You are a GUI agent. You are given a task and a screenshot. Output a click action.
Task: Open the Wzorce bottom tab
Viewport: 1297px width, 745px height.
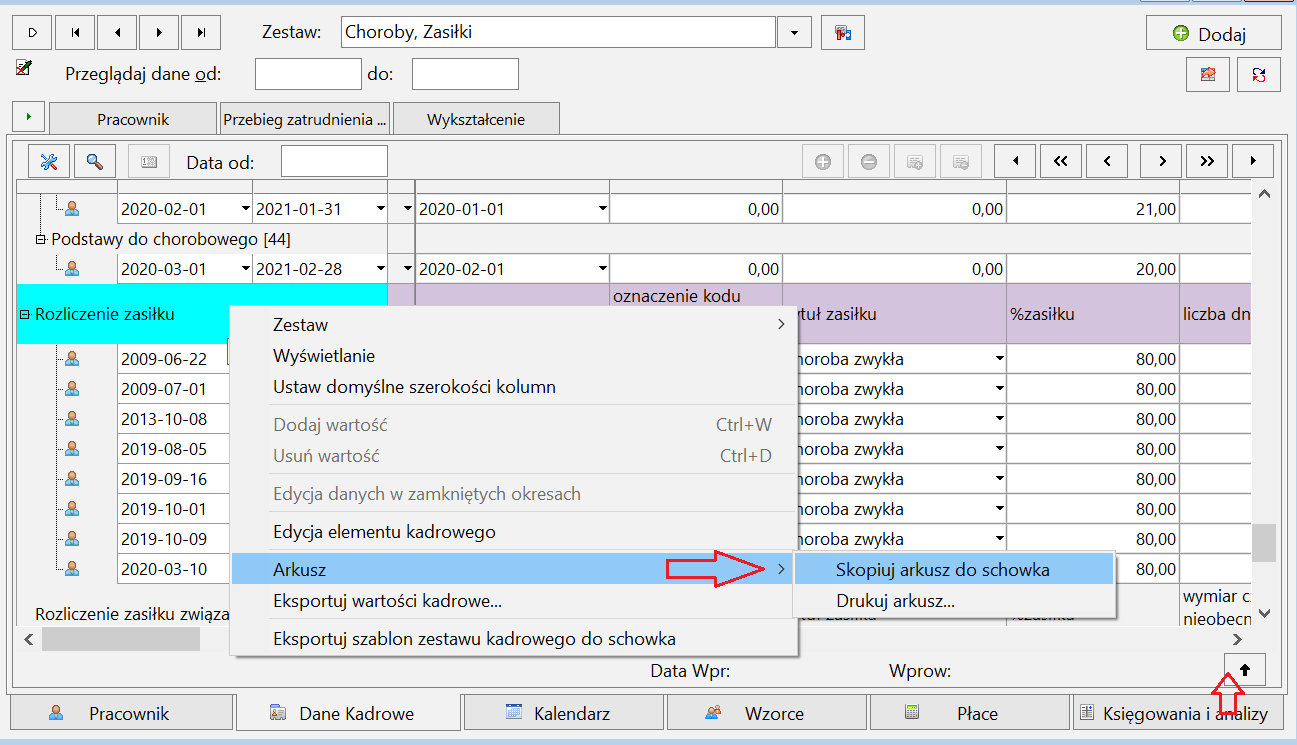[767, 713]
